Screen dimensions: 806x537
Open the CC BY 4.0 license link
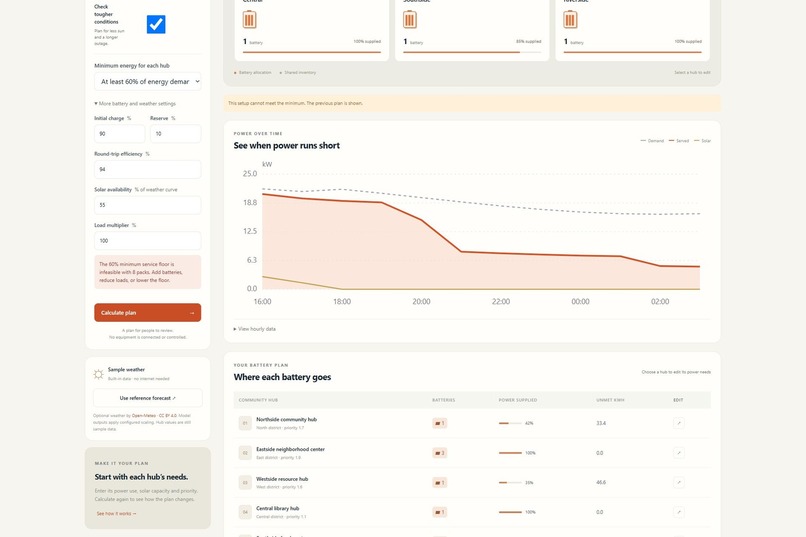pyautogui.click(x=168, y=415)
